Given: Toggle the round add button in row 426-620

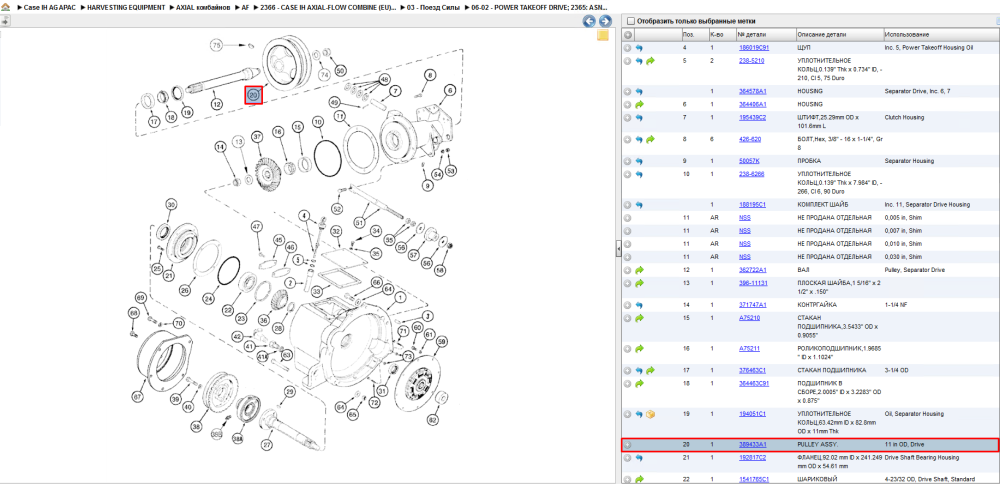Looking at the screenshot, I should coord(628,139).
